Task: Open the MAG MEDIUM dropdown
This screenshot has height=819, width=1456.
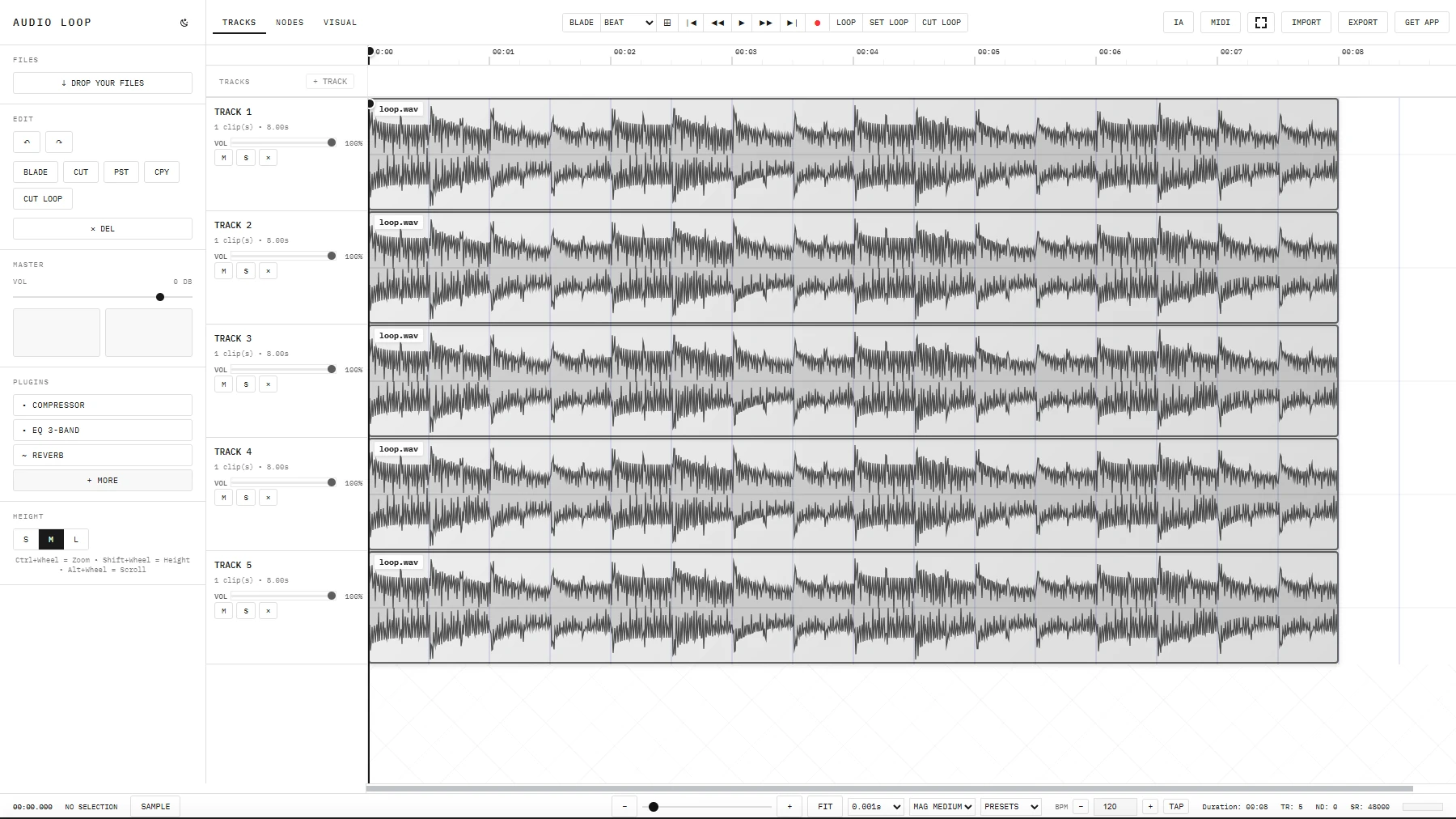Action: tap(942, 807)
